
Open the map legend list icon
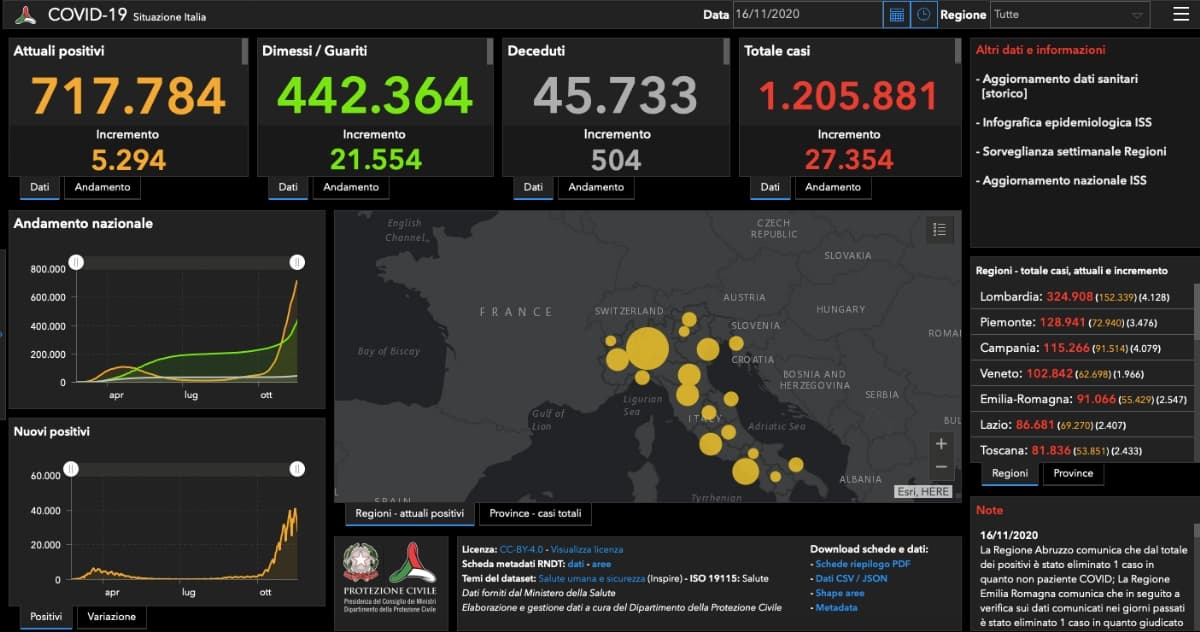point(939,229)
